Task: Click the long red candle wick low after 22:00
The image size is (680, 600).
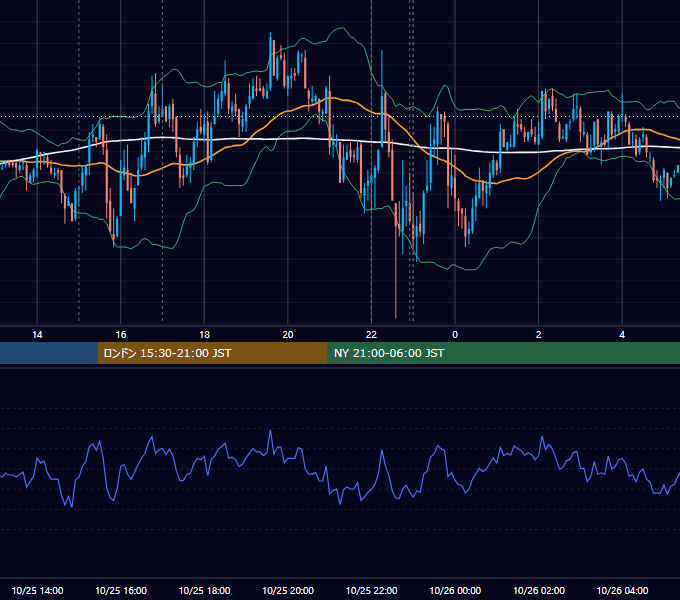Action: point(396,316)
